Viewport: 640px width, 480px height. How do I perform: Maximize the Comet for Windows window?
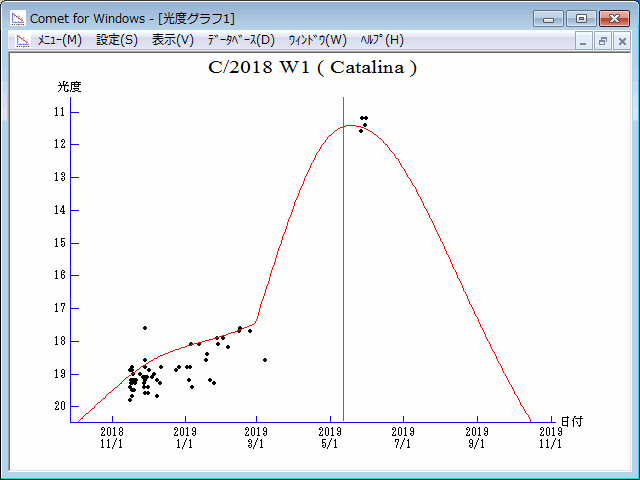[580, 18]
